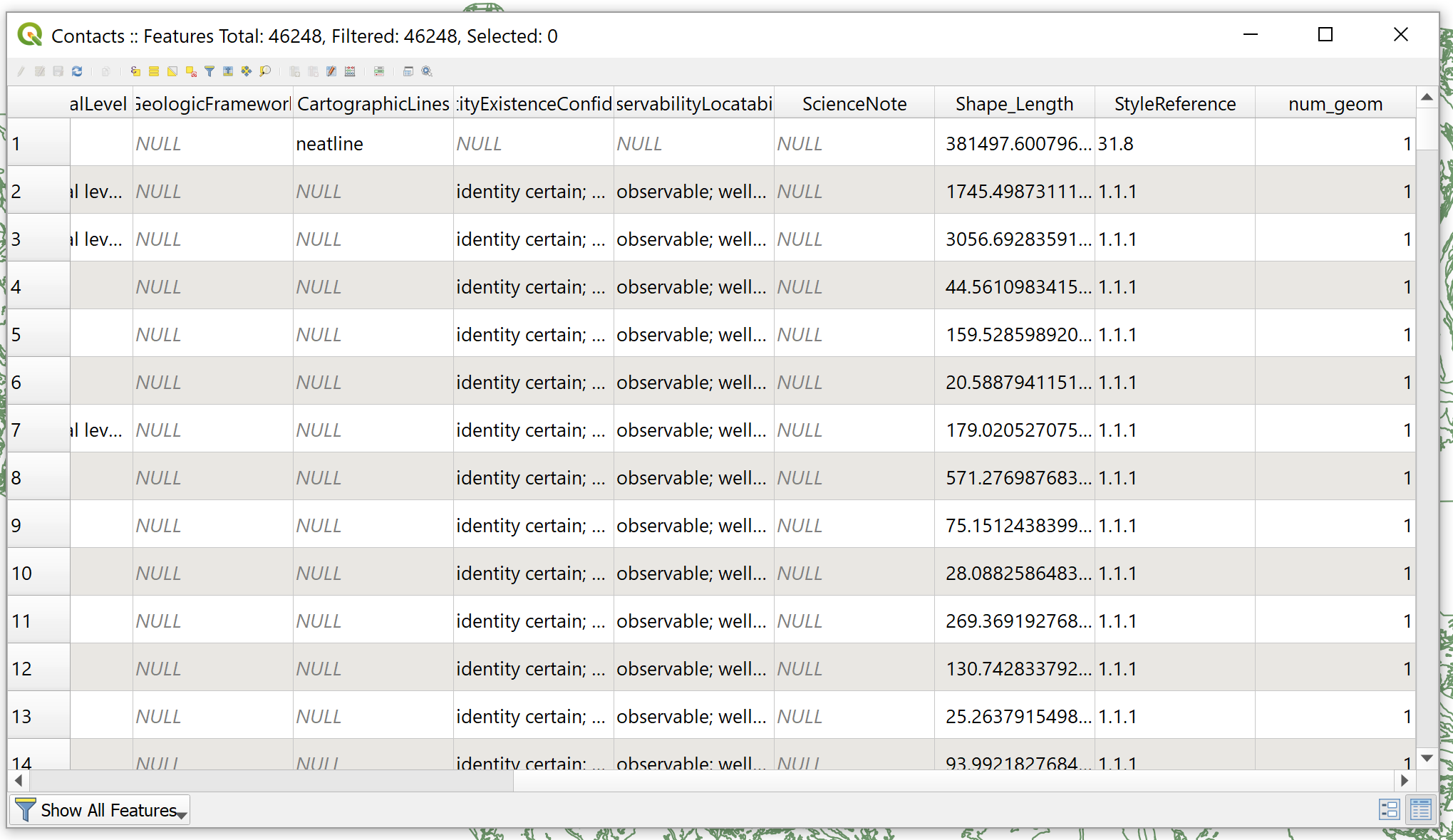
Task: Pan map to the selected rows
Action: (x=247, y=71)
